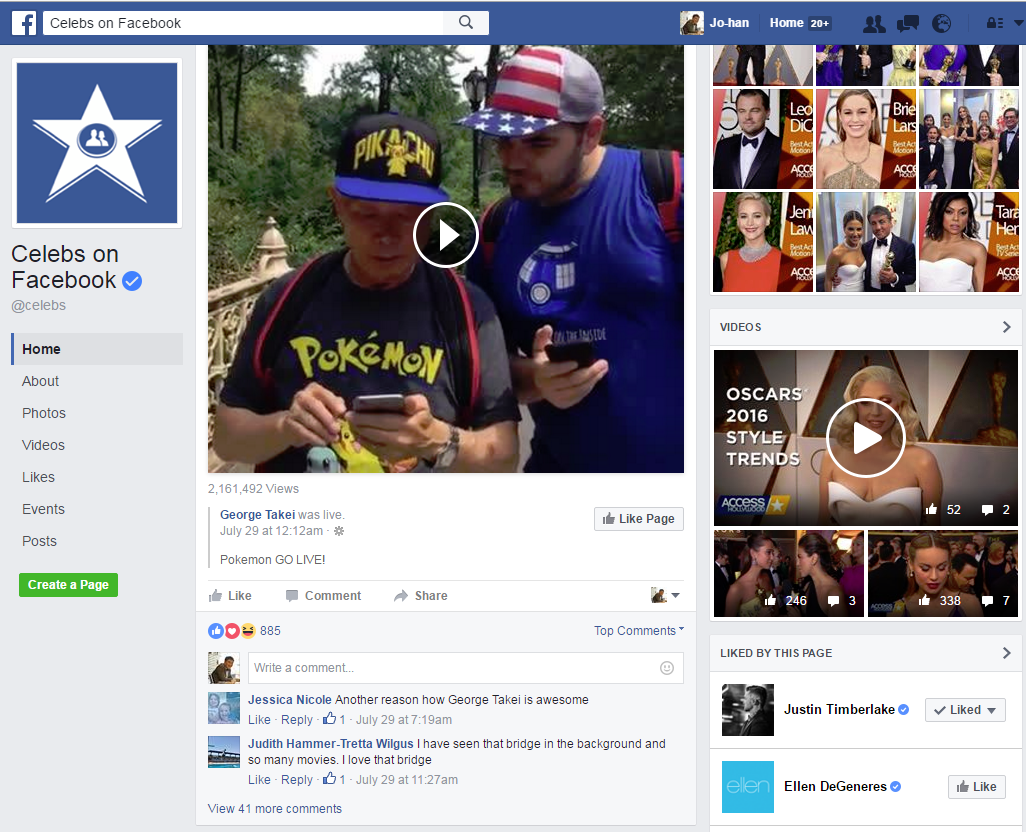The width and height of the screenshot is (1026, 832).
Task: Click the 885 reactions count
Action: pos(270,631)
